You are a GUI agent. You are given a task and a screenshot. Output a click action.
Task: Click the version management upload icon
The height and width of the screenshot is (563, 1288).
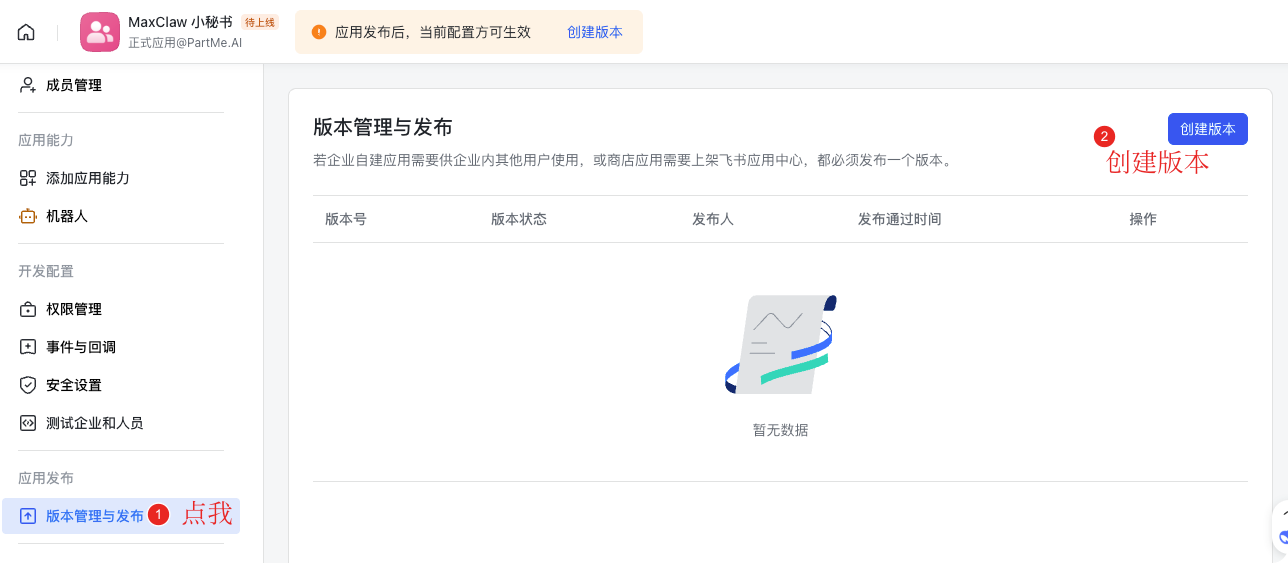(x=28, y=516)
